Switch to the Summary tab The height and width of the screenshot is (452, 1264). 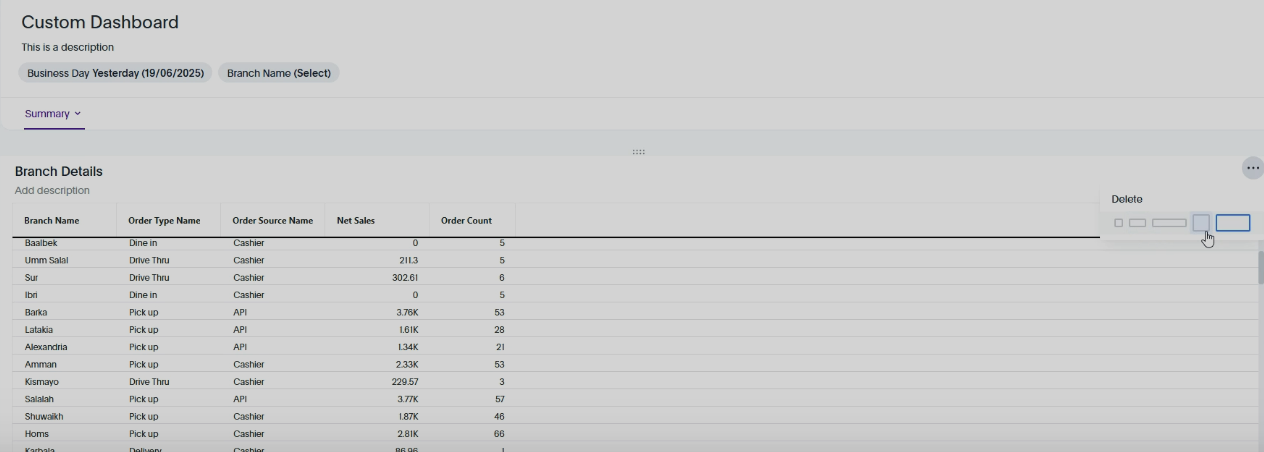47,114
